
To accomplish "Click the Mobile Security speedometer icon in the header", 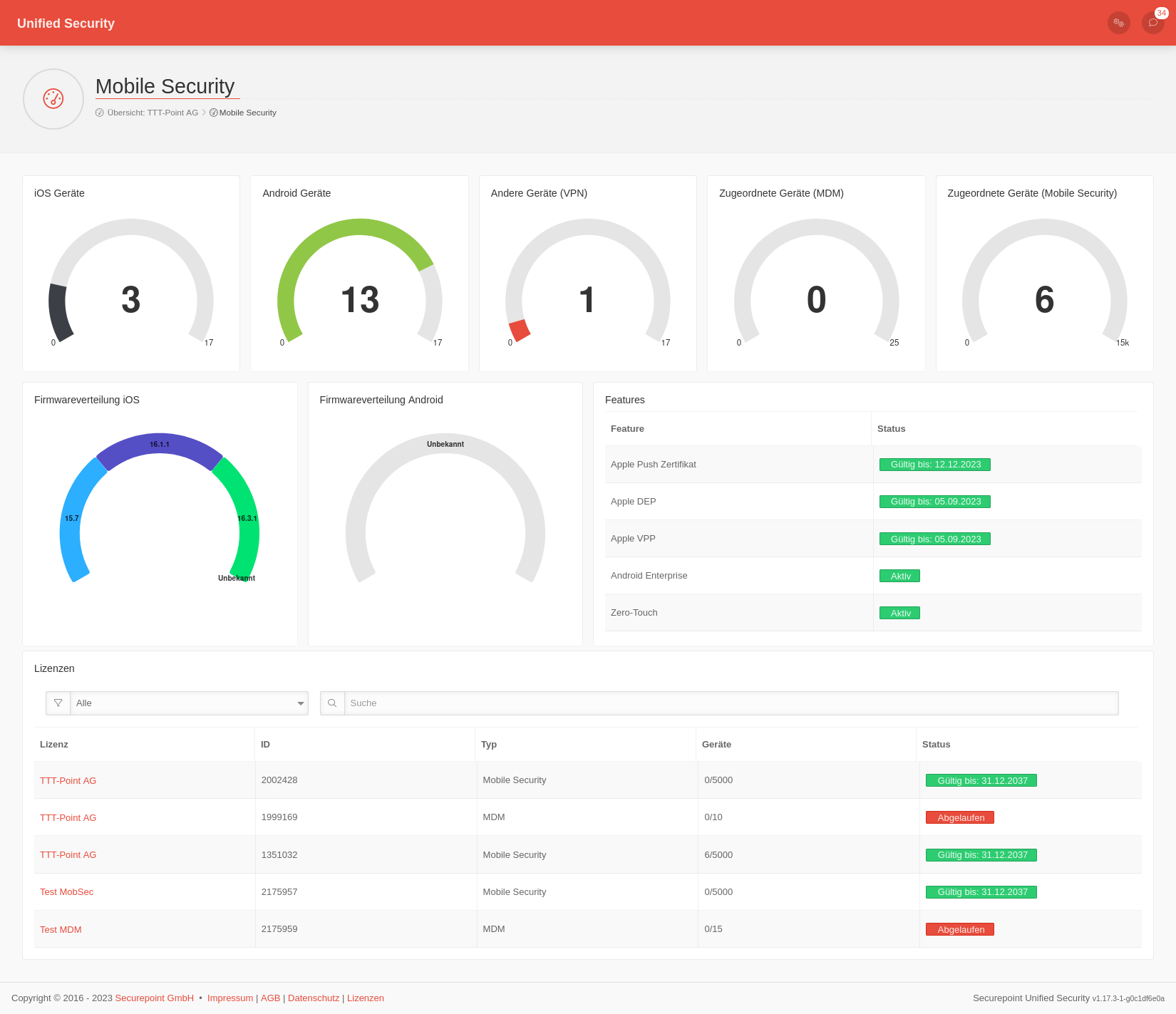I will coord(53,98).
